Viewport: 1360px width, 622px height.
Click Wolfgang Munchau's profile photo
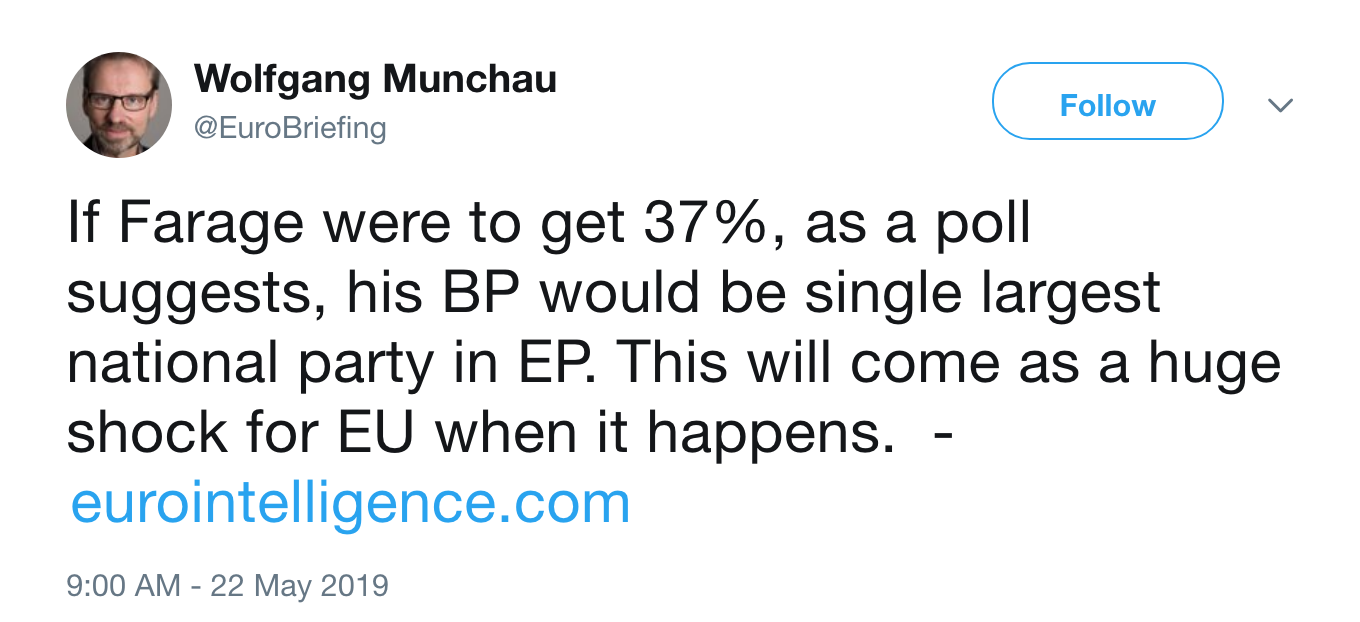coord(119,105)
